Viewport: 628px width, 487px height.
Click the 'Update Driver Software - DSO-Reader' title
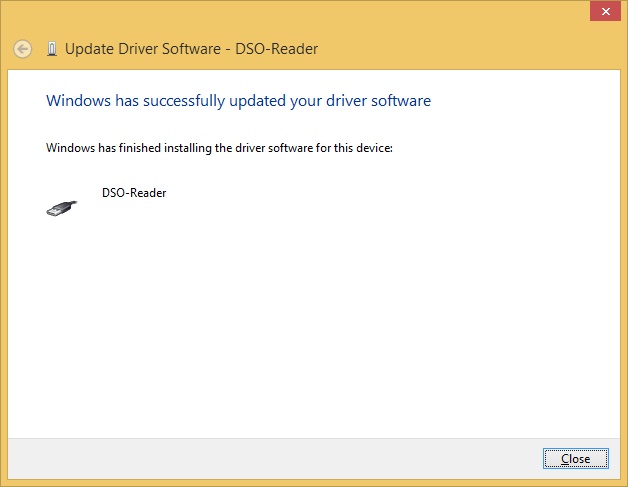191,49
